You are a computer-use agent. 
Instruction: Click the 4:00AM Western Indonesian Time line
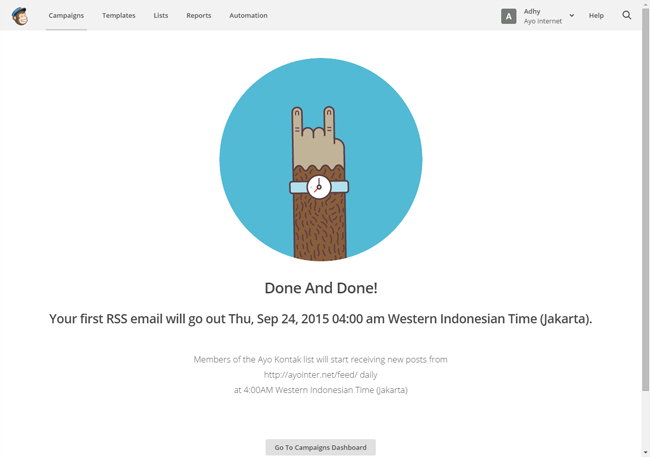320,390
